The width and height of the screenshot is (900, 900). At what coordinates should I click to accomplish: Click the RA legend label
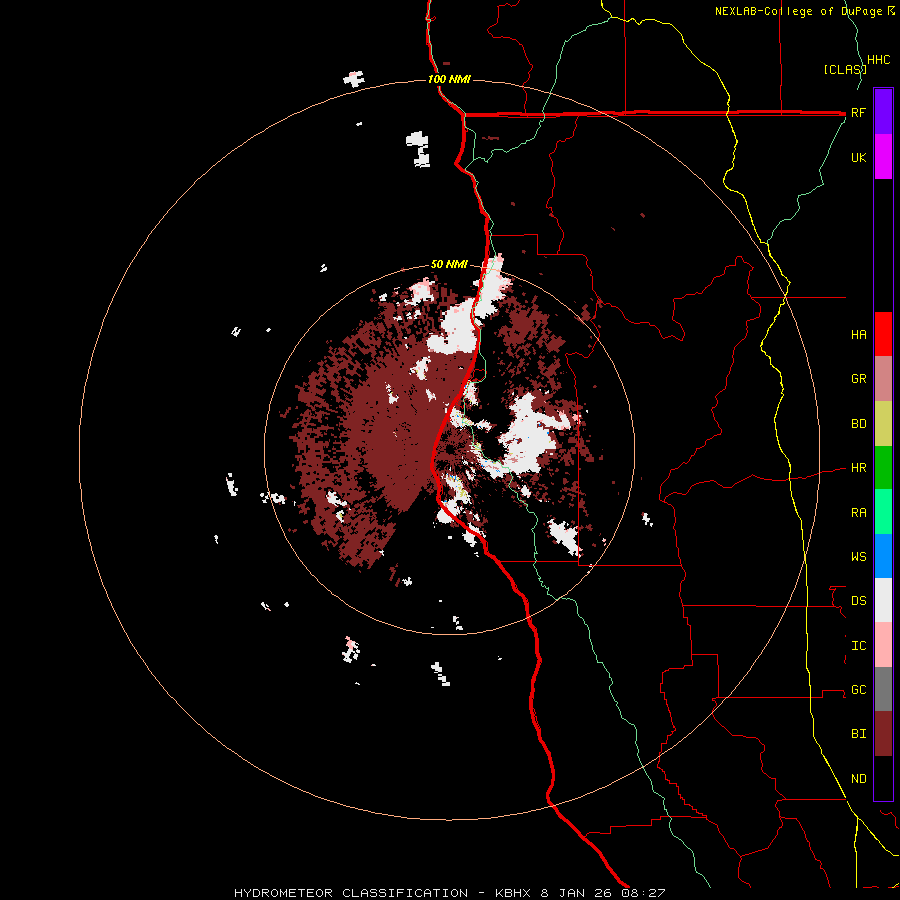pyautogui.click(x=859, y=513)
